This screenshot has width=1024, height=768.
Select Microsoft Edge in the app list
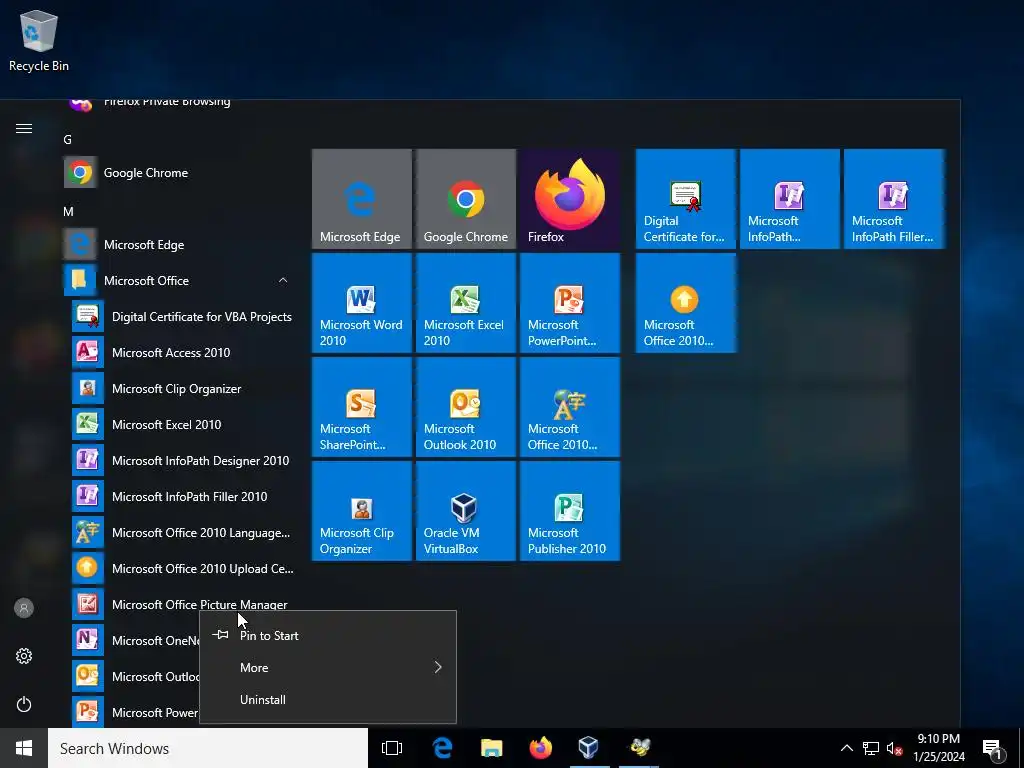pos(178,245)
